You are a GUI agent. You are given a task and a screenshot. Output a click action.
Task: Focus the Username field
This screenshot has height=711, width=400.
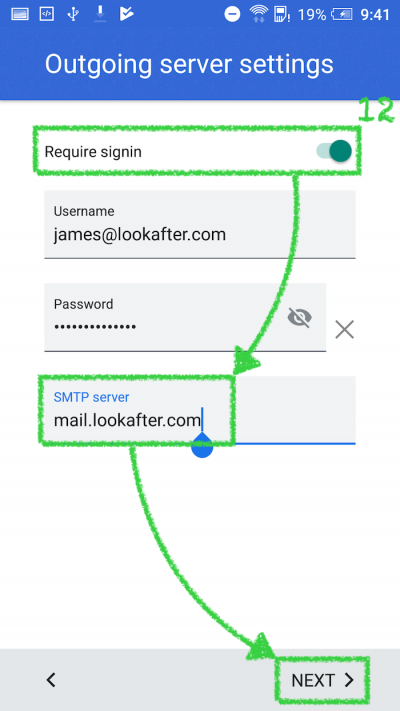(200, 224)
